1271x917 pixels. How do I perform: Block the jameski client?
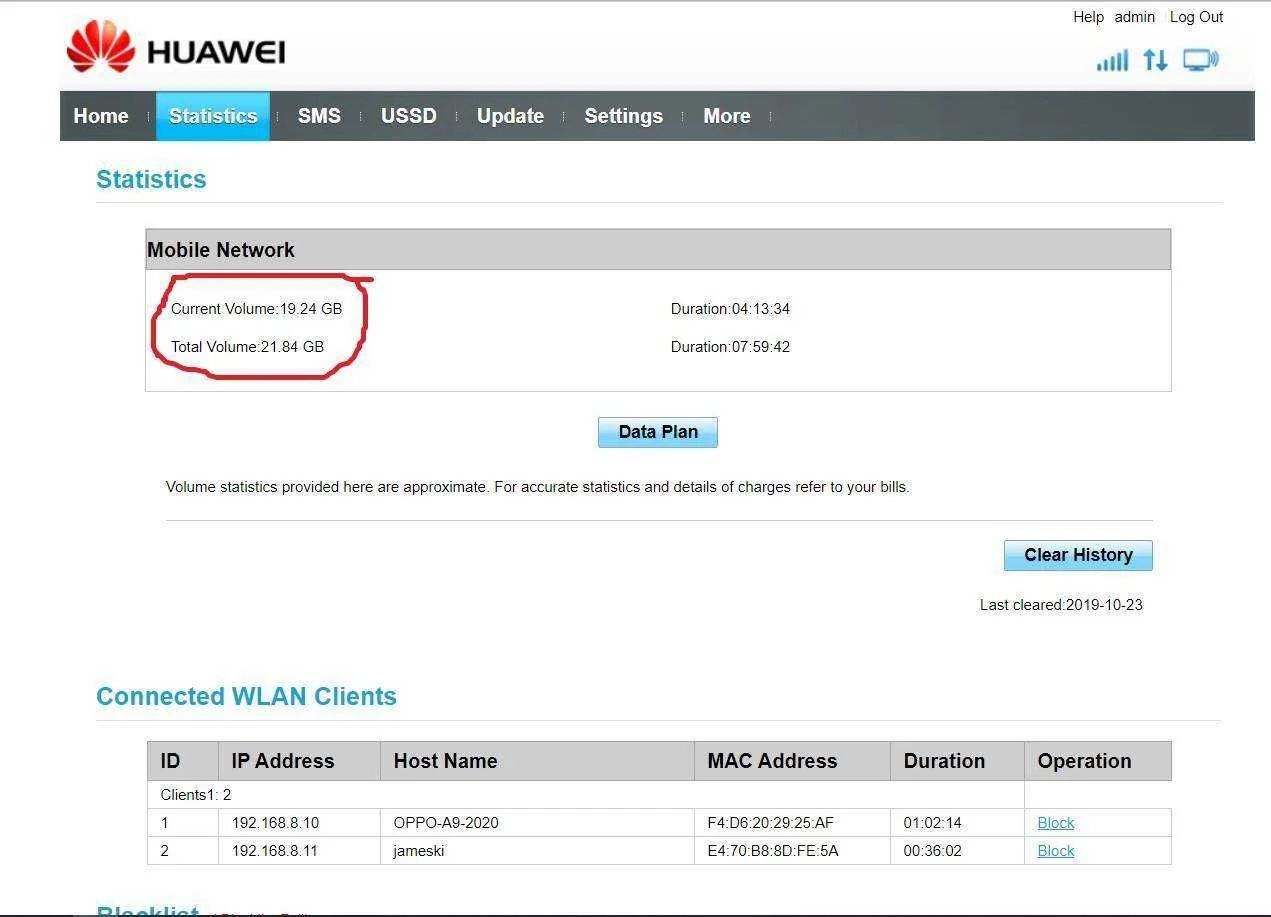pos(1056,851)
